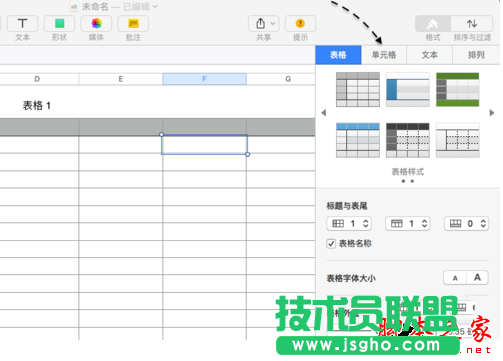Screen dimensions: 503x361
Task: Go to previous table styles page
Action: [x=323, y=113]
